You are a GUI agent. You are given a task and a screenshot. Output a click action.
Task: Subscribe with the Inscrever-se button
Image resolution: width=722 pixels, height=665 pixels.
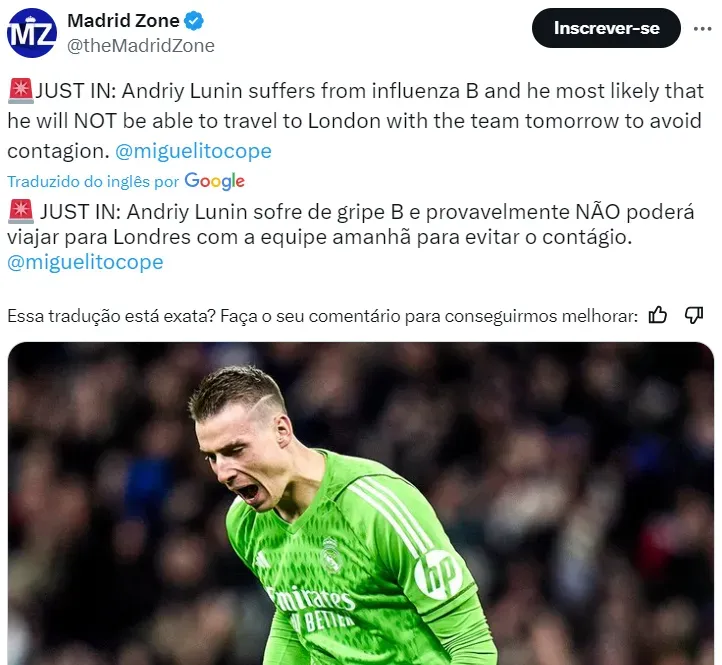click(x=606, y=28)
